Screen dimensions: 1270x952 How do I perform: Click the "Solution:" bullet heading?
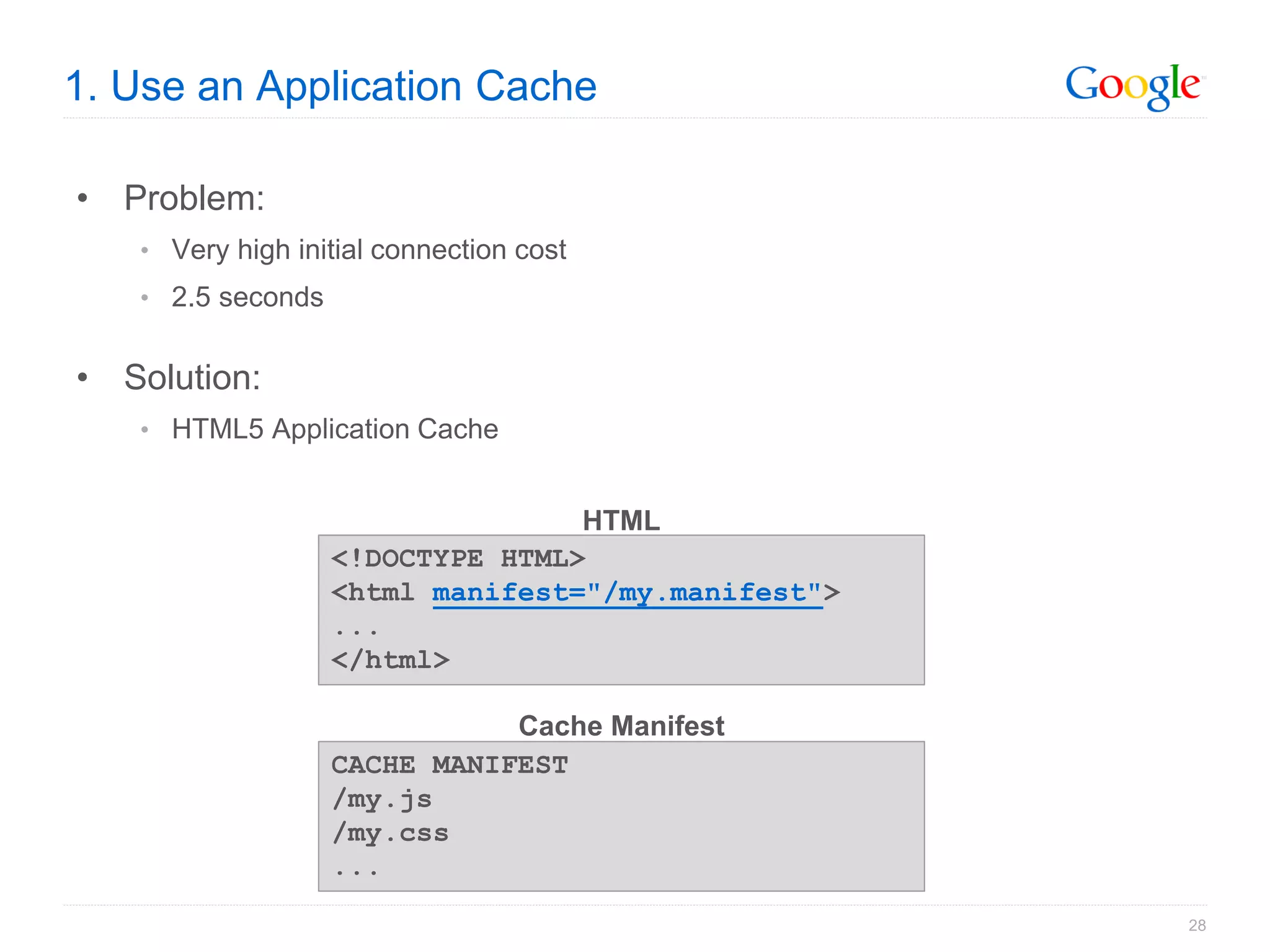(x=192, y=377)
